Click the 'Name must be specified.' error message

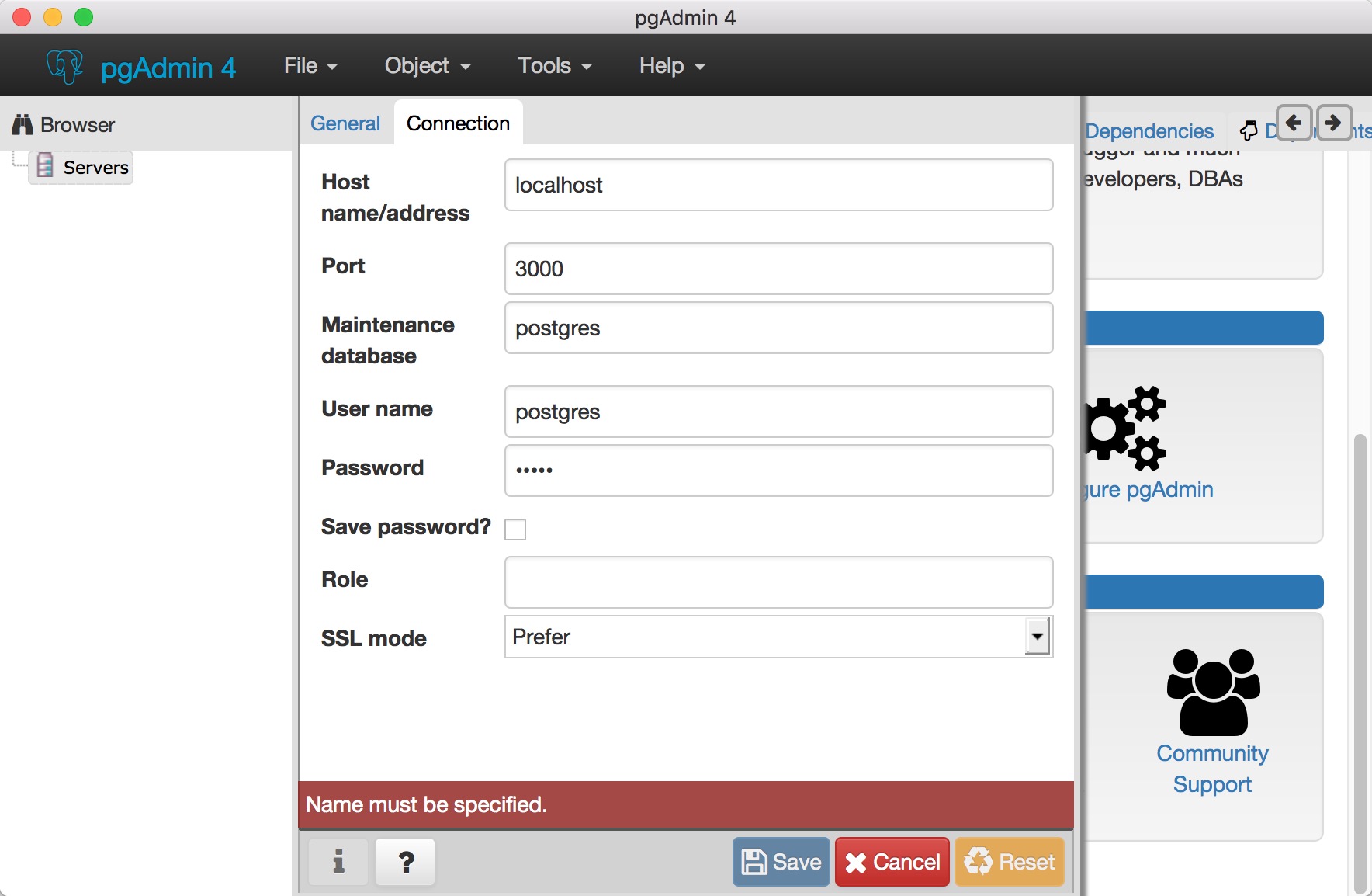(426, 804)
